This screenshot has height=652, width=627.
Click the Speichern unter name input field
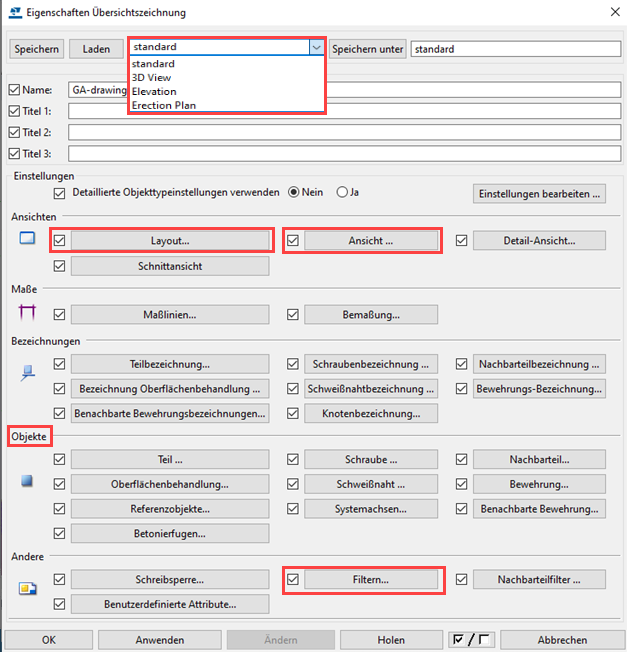point(516,49)
